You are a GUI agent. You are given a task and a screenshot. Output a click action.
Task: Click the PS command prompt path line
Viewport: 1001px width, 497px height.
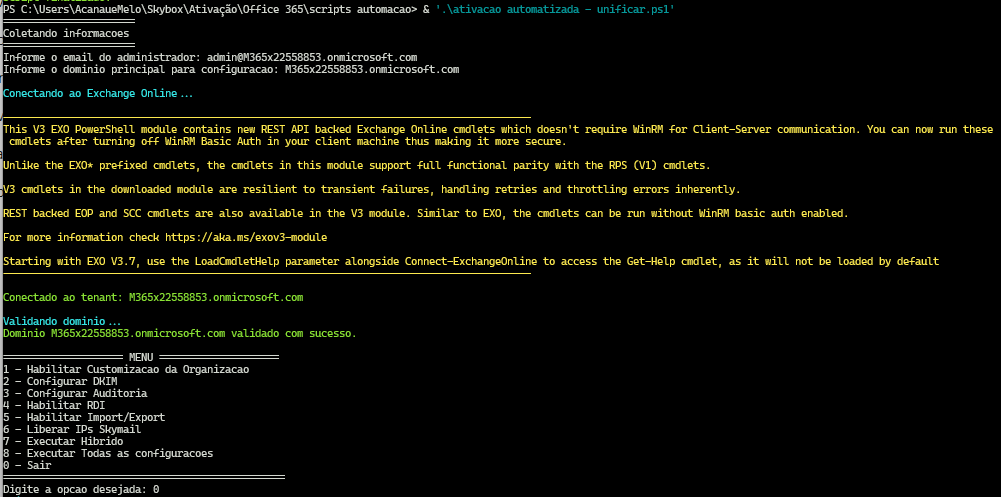click(x=339, y=12)
